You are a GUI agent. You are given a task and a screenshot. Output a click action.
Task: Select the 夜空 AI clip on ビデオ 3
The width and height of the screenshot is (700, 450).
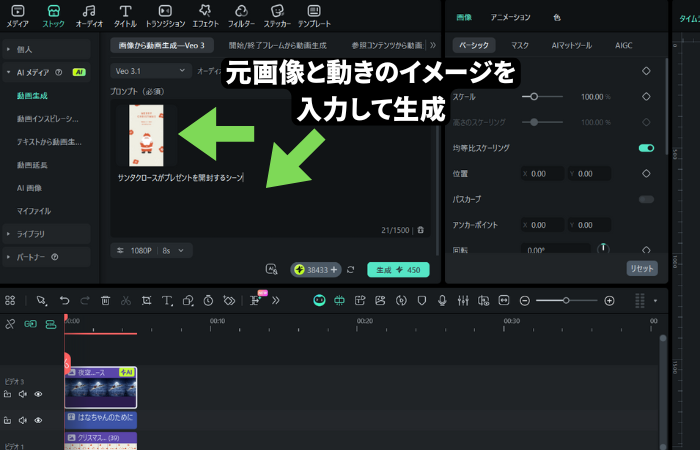pos(101,388)
